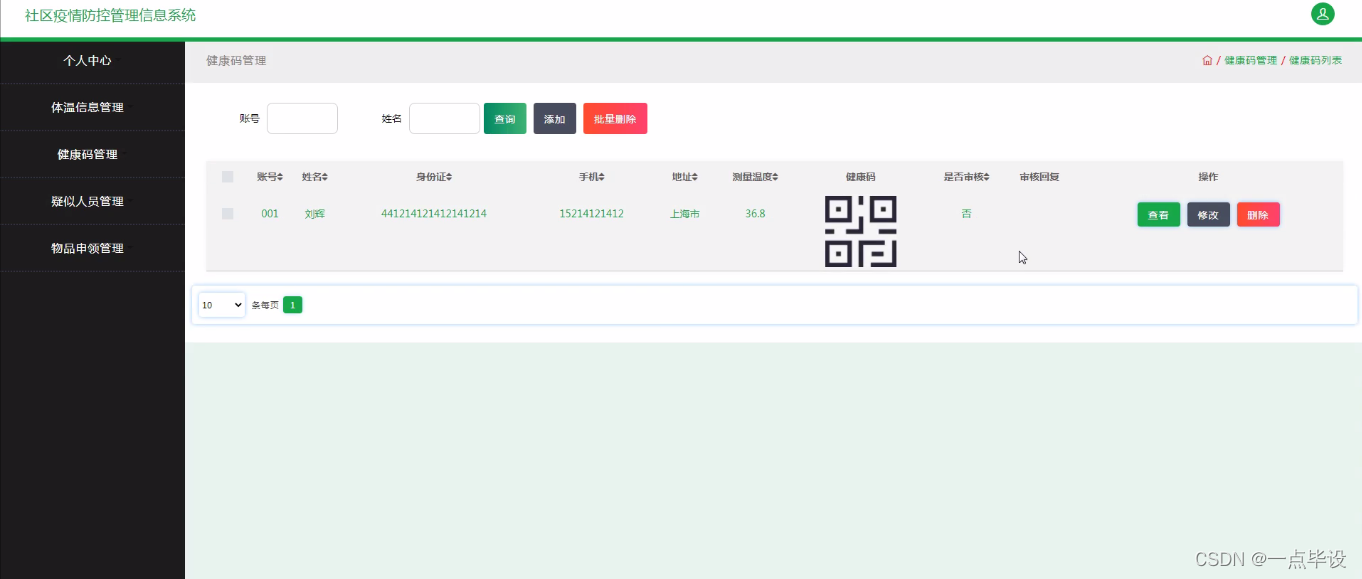1362x579 pixels.
Task: Click phone number 15214121412
Action: pyautogui.click(x=591, y=214)
